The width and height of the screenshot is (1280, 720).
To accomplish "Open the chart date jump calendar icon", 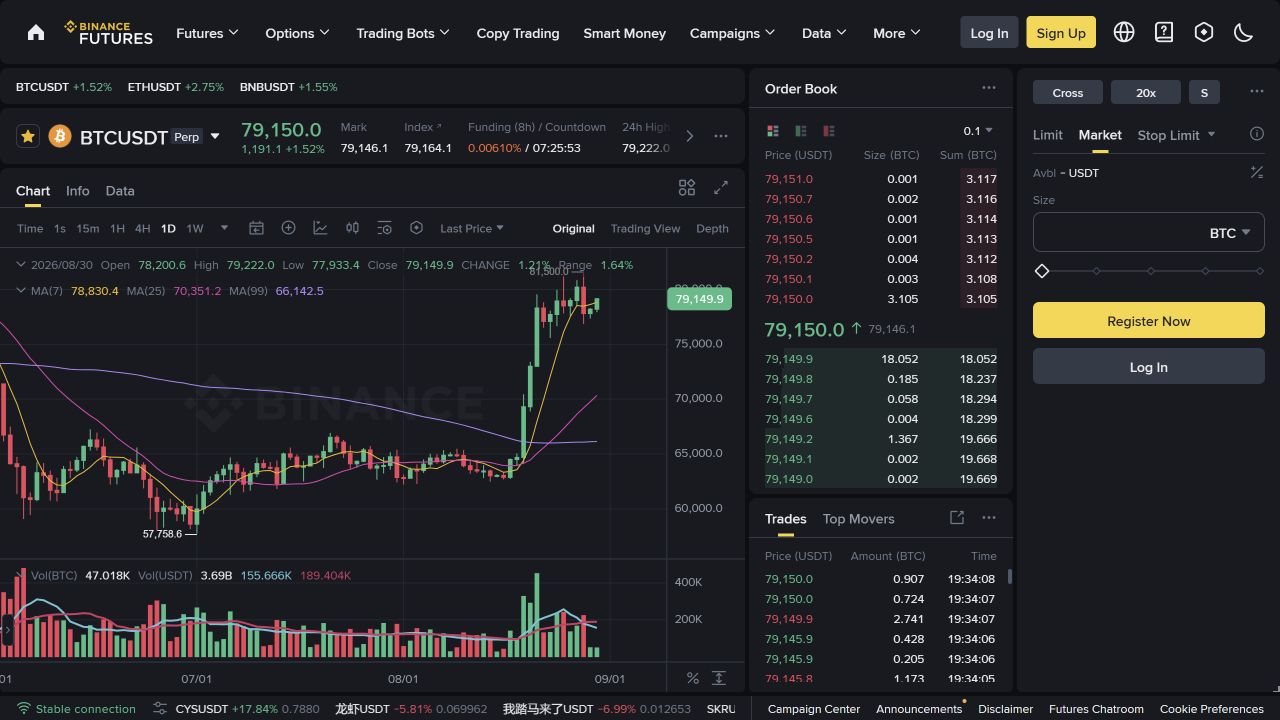I will pos(256,228).
